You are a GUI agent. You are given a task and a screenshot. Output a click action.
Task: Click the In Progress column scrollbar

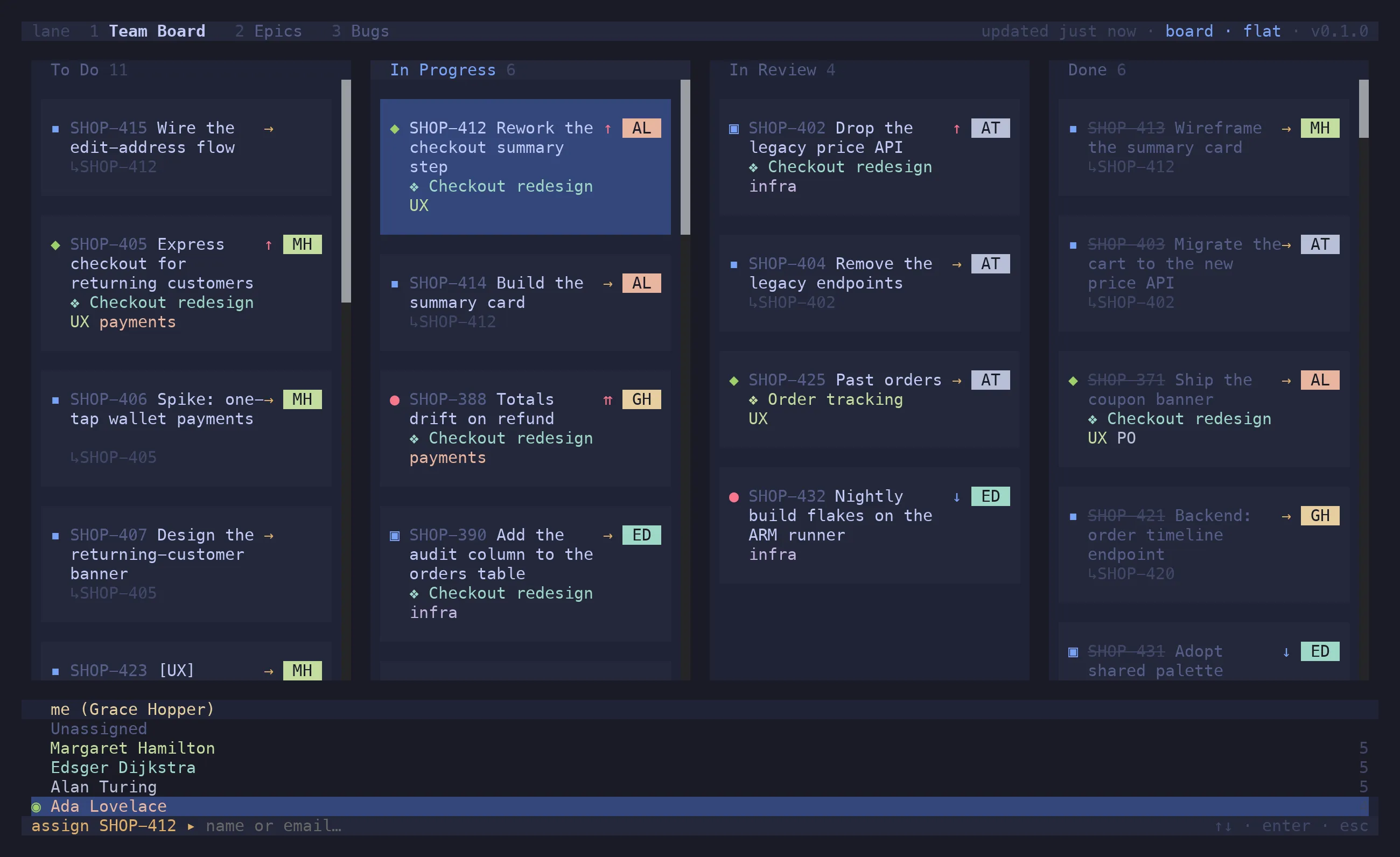click(x=685, y=157)
